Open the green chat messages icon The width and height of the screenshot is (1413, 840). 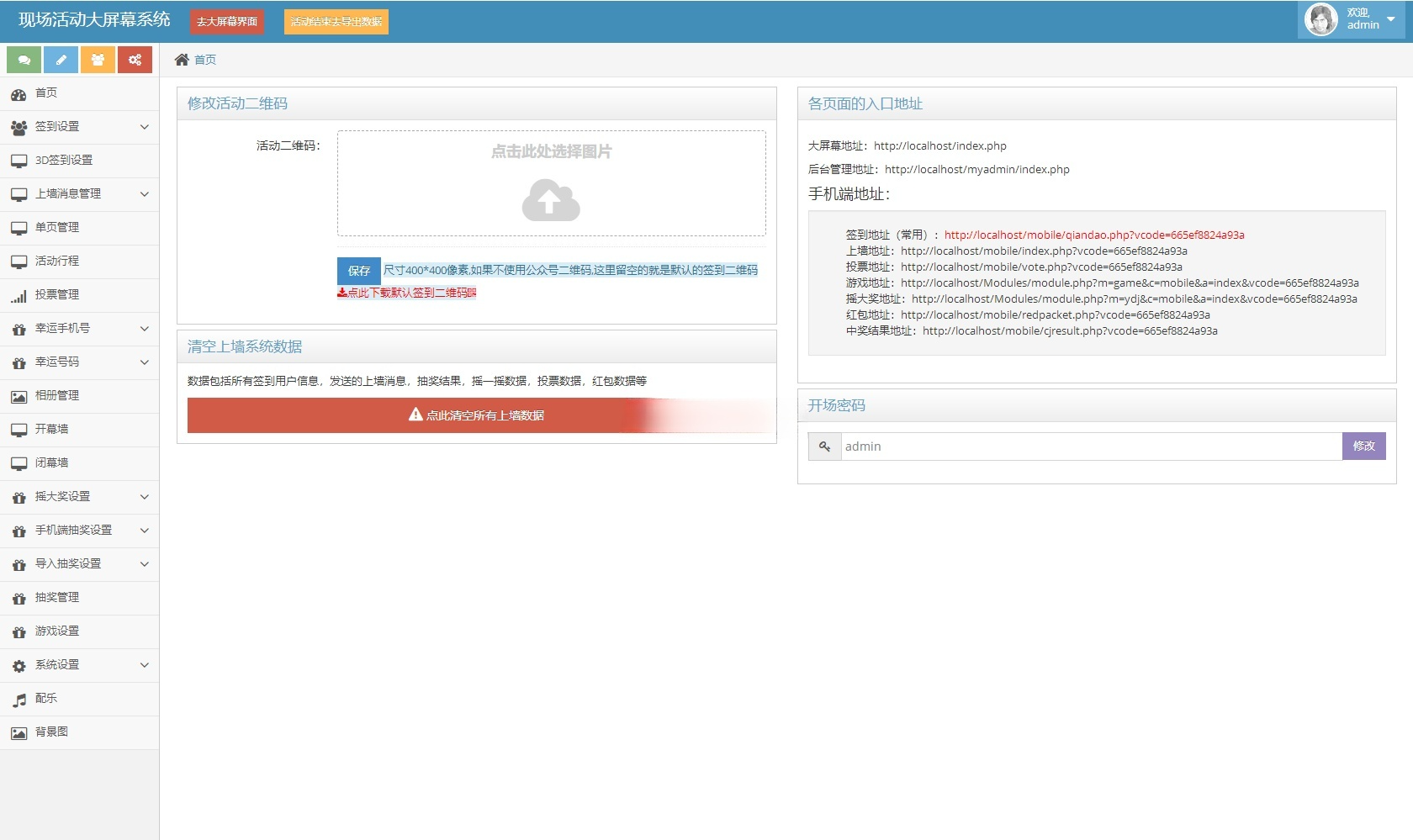click(23, 60)
